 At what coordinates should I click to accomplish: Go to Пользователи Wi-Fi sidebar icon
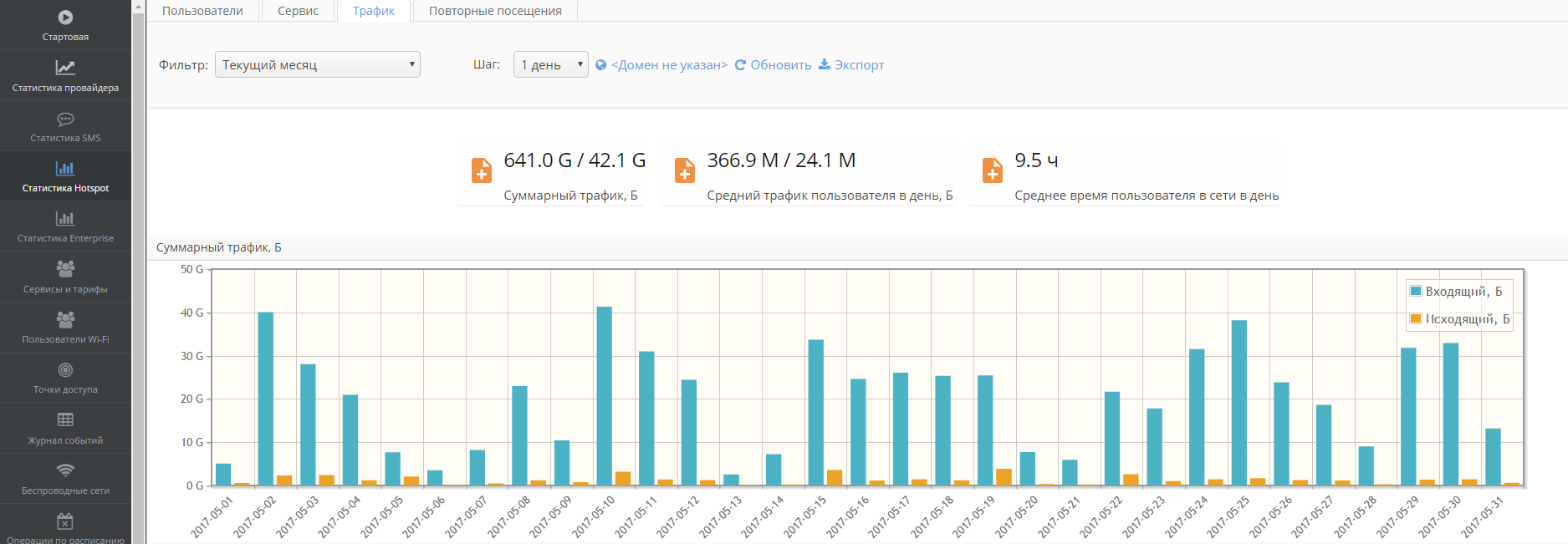(65, 319)
